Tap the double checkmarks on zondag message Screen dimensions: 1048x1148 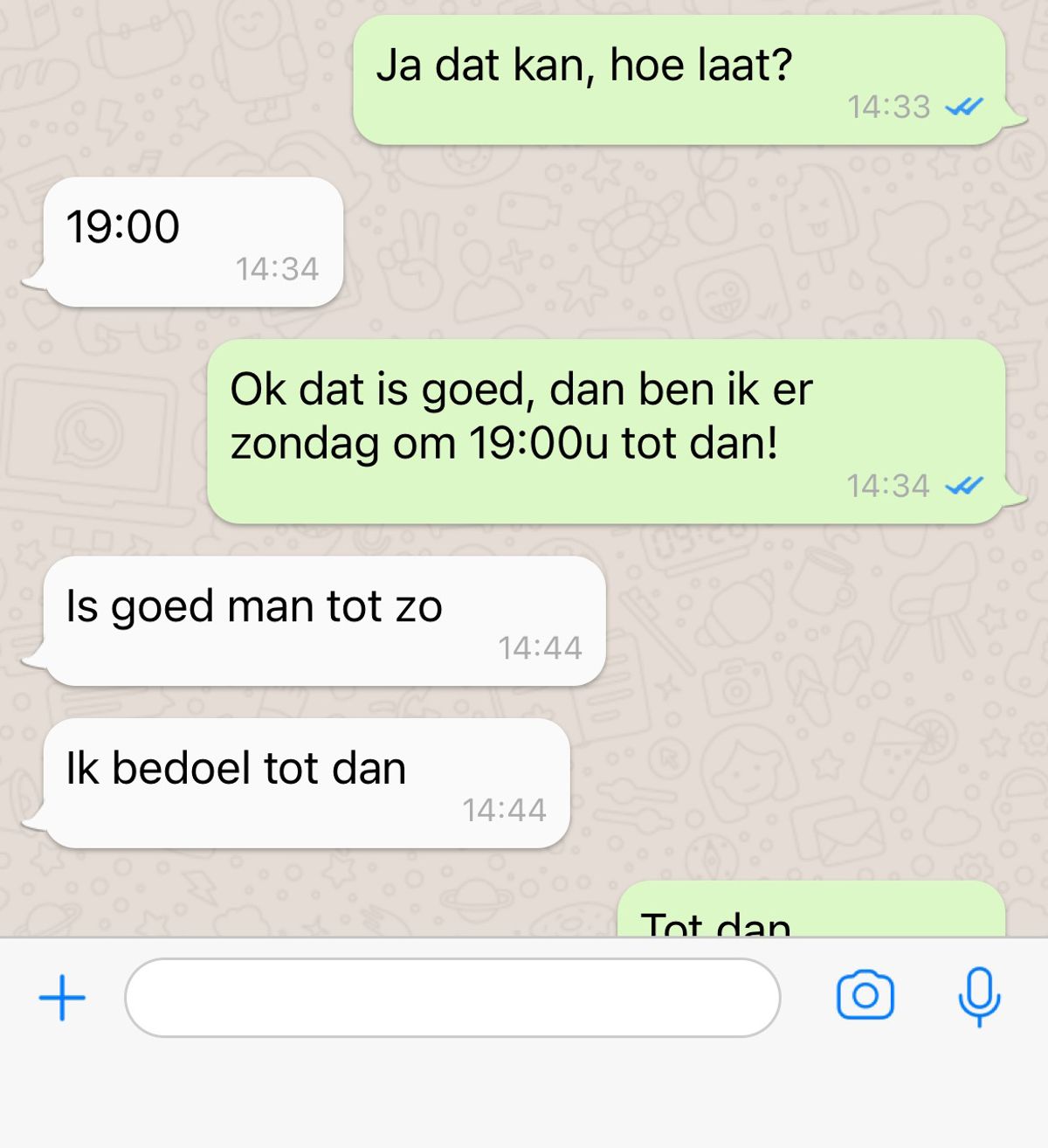[963, 485]
